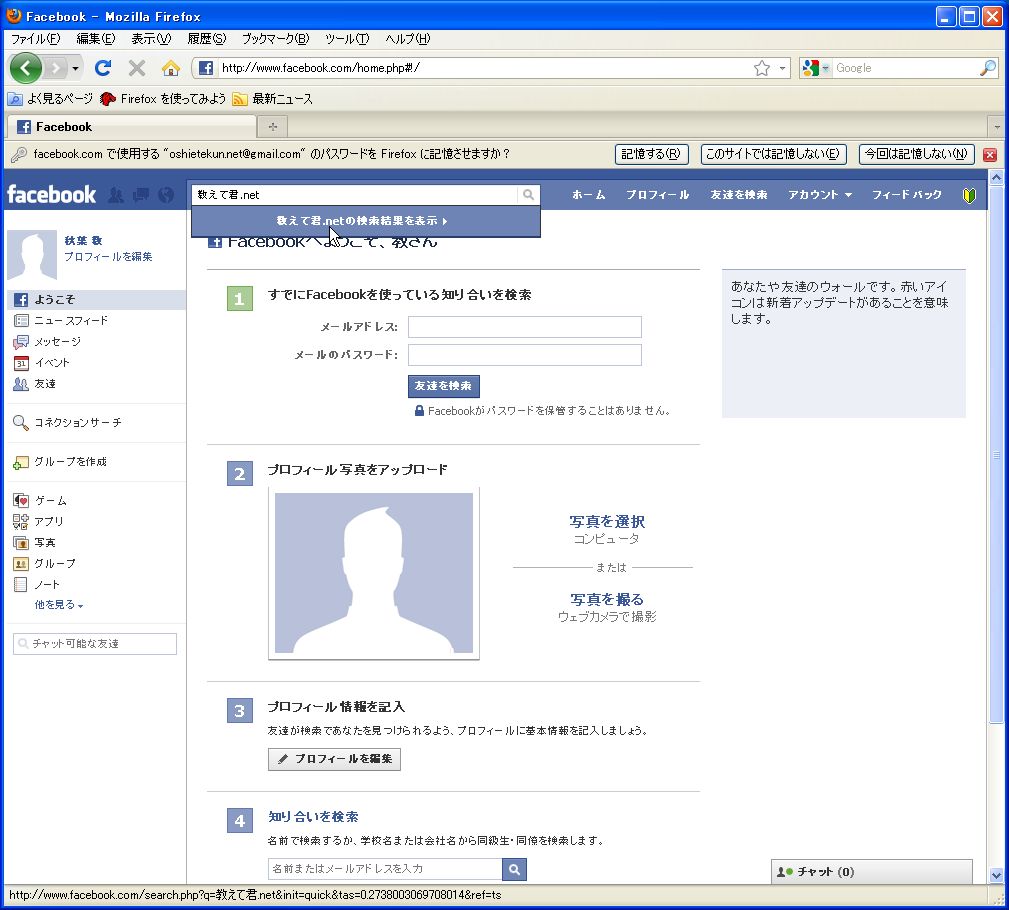Open messages icon in Facebook header
Screen dimensions: 1009x910
[140, 194]
